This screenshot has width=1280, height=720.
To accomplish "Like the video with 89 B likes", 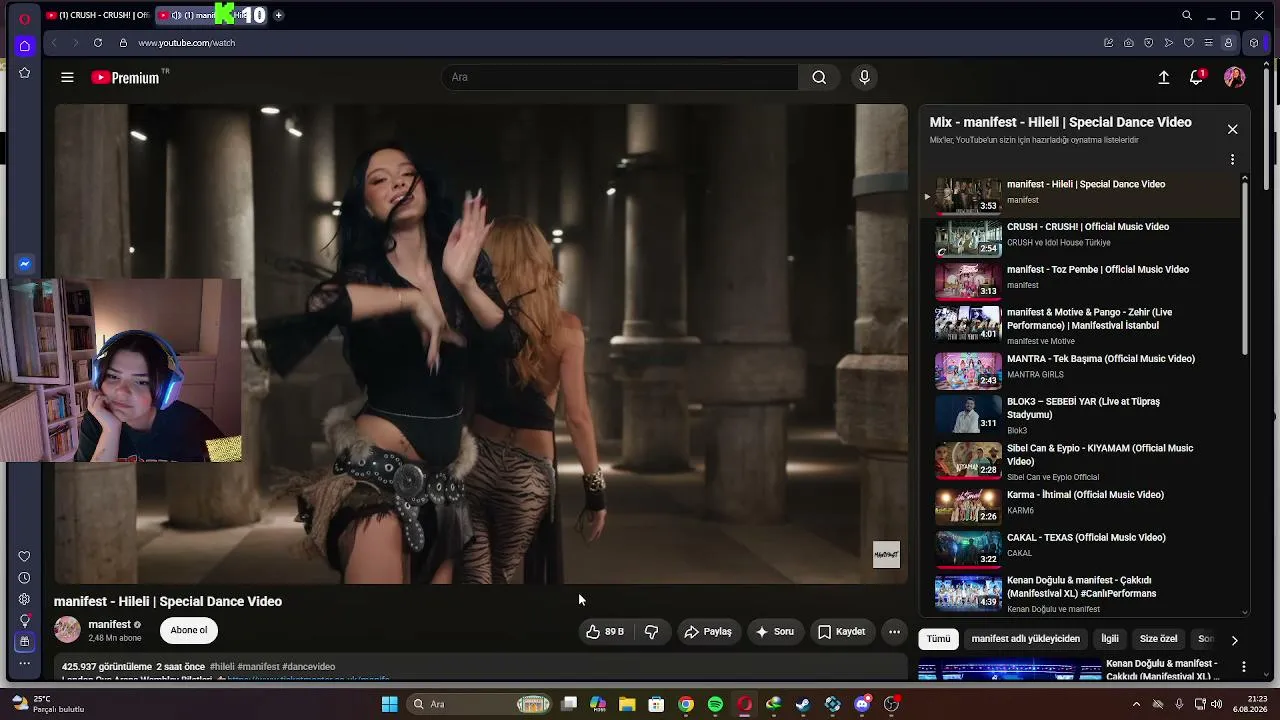I will point(605,631).
